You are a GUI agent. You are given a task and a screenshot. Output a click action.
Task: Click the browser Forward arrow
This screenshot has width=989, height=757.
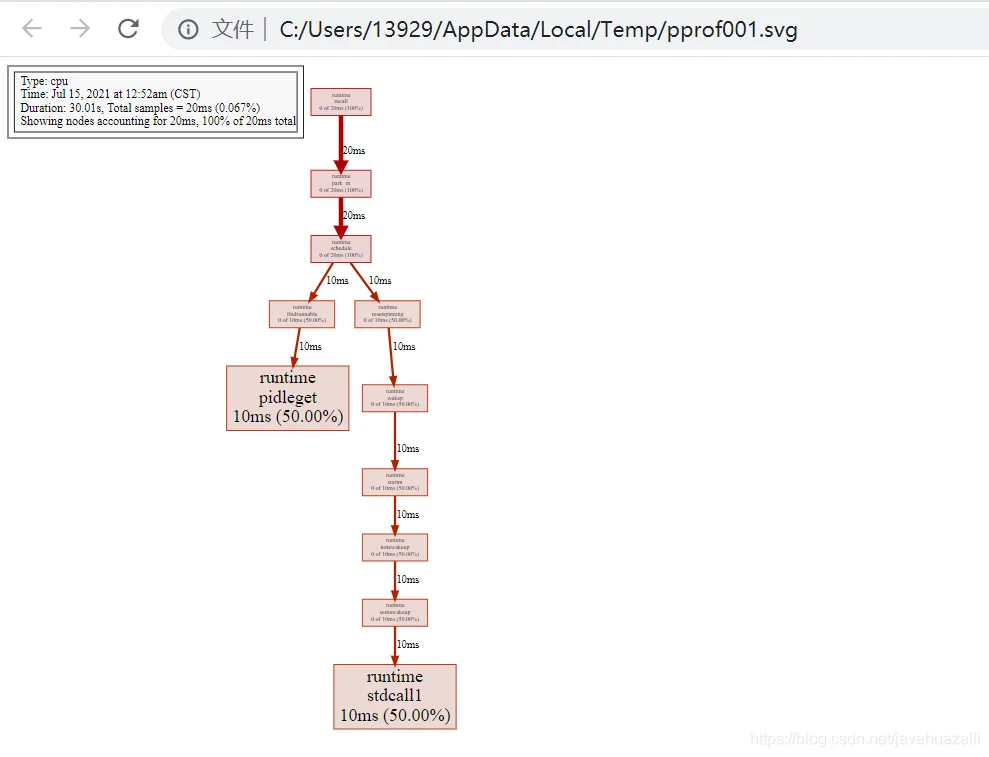pos(80,28)
